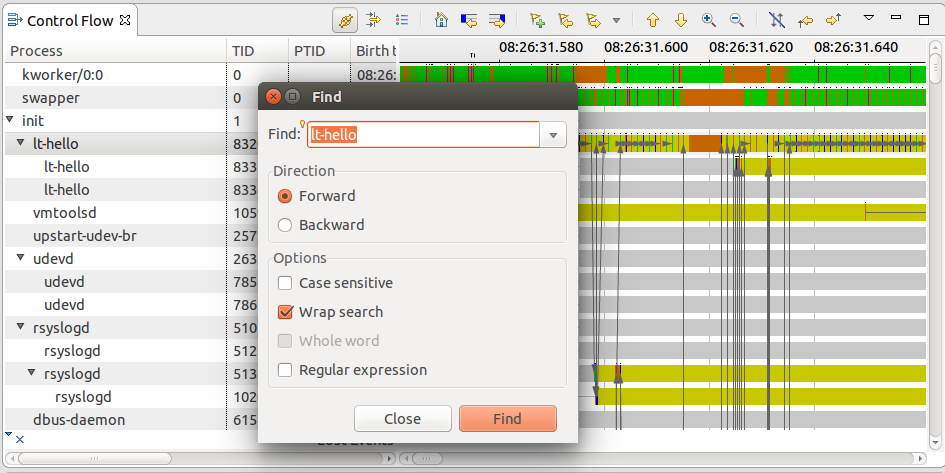The image size is (945, 473).
Task: Select the Backward direction radio button
Action: click(286, 225)
